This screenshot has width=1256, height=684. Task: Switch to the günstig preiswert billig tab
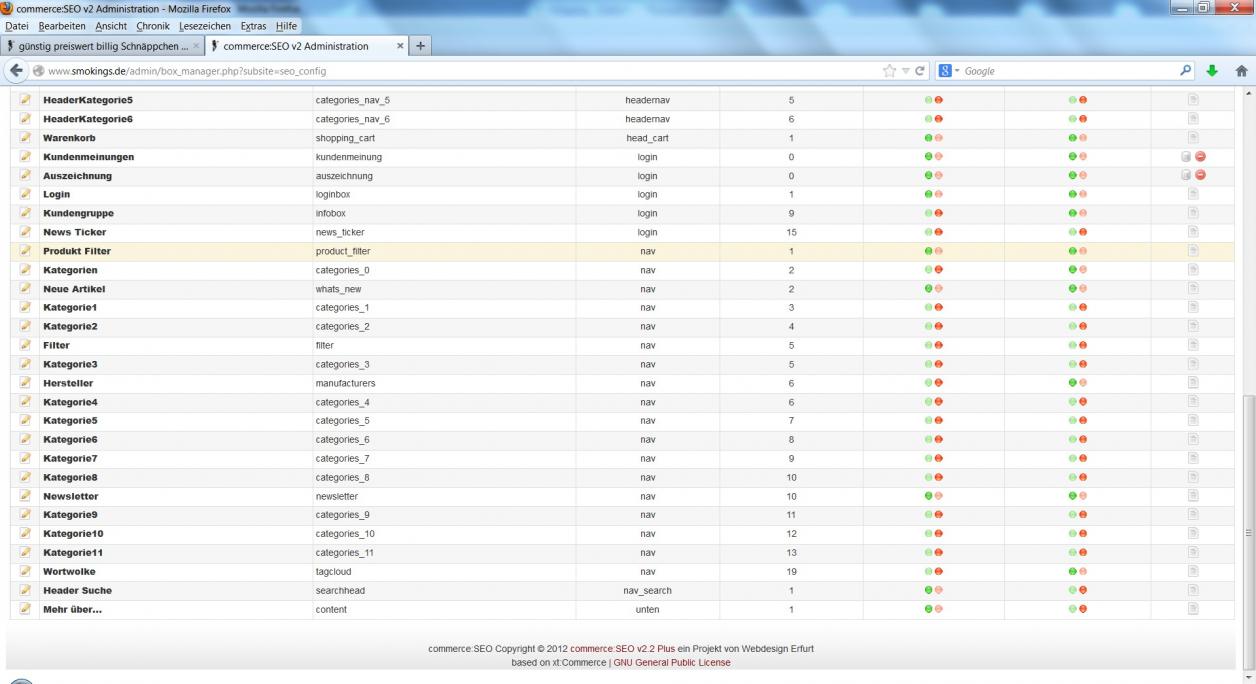point(100,46)
